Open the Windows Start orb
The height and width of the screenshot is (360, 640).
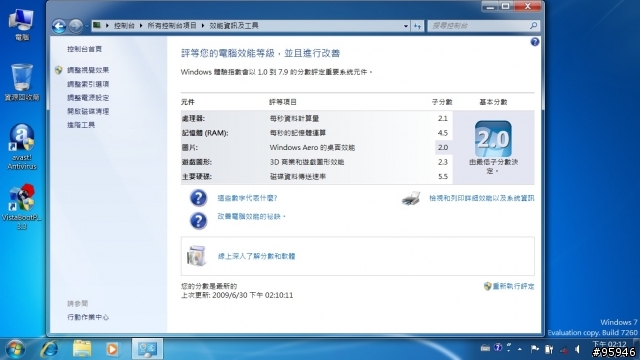click(x=15, y=349)
